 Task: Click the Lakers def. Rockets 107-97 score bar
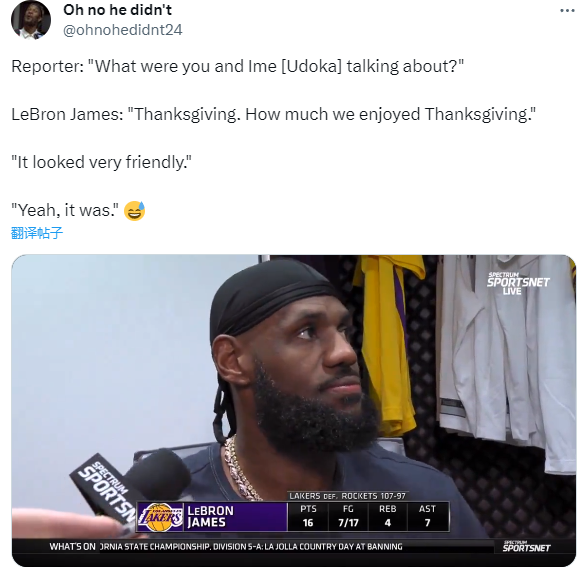pyautogui.click(x=348, y=496)
